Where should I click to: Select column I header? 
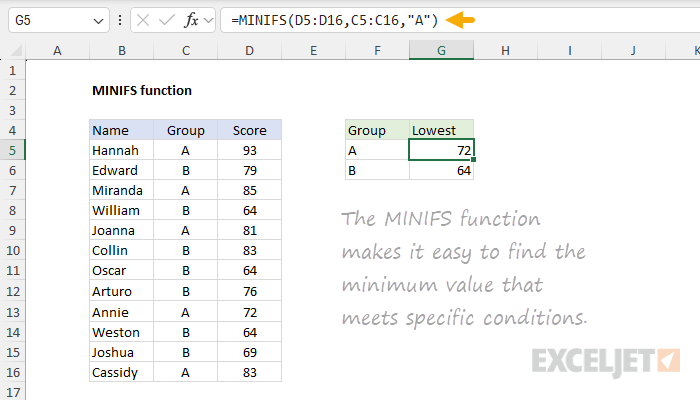tap(570, 50)
